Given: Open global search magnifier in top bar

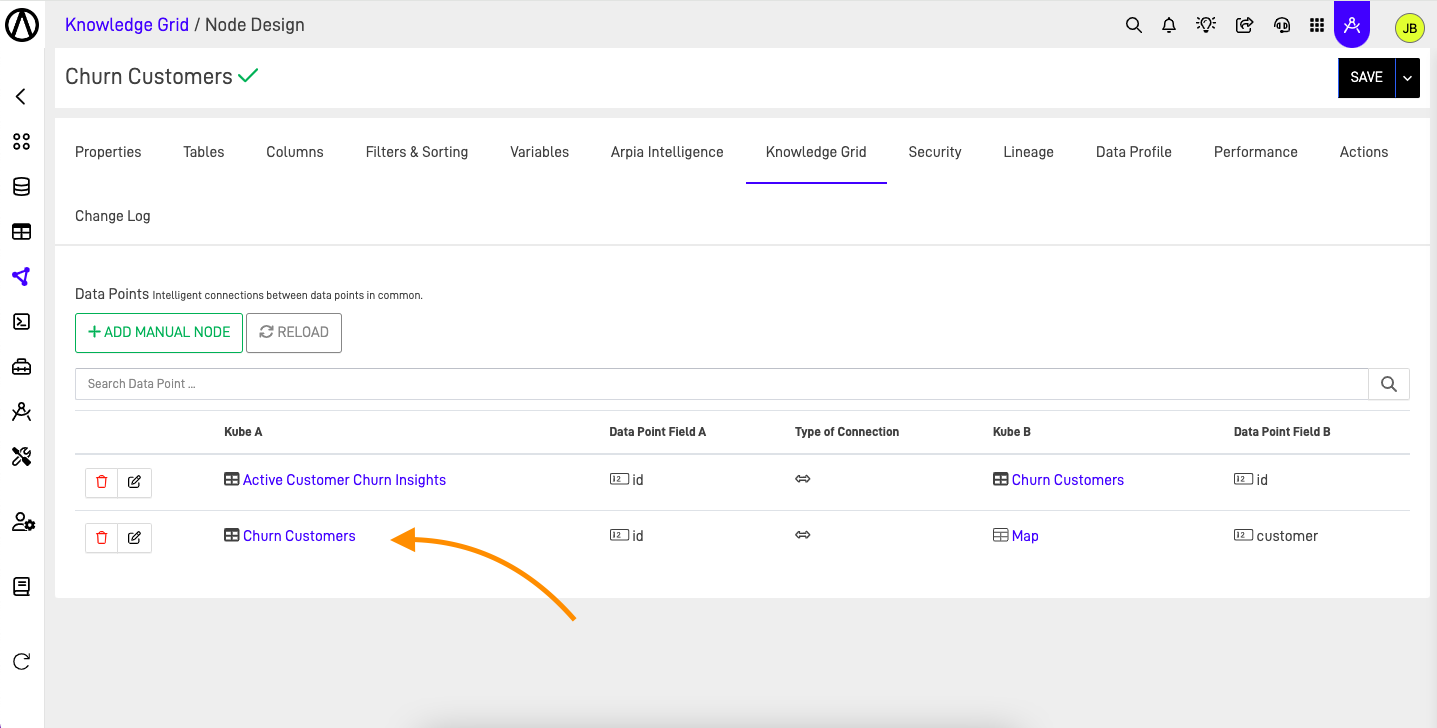Looking at the screenshot, I should pyautogui.click(x=1133, y=25).
